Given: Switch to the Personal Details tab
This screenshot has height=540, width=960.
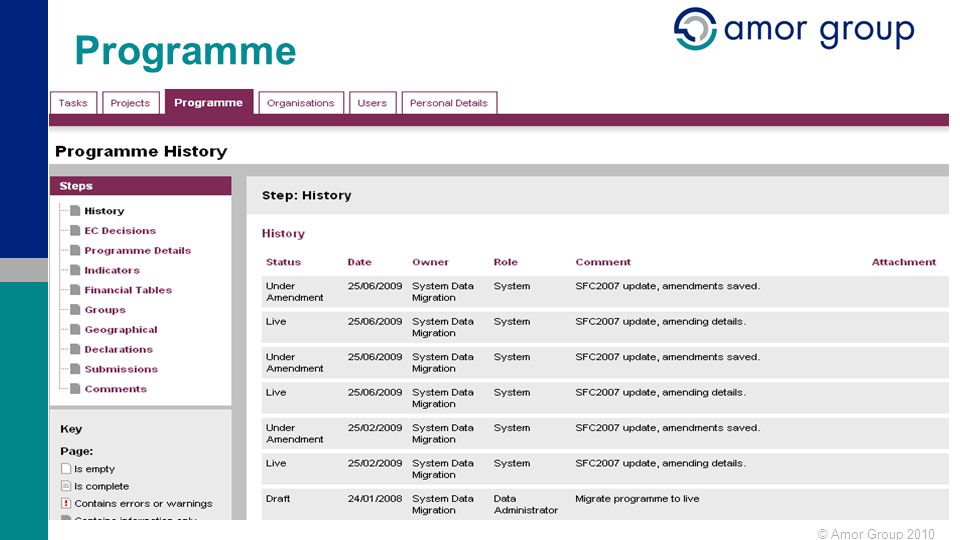Looking at the screenshot, I should click(x=449, y=103).
